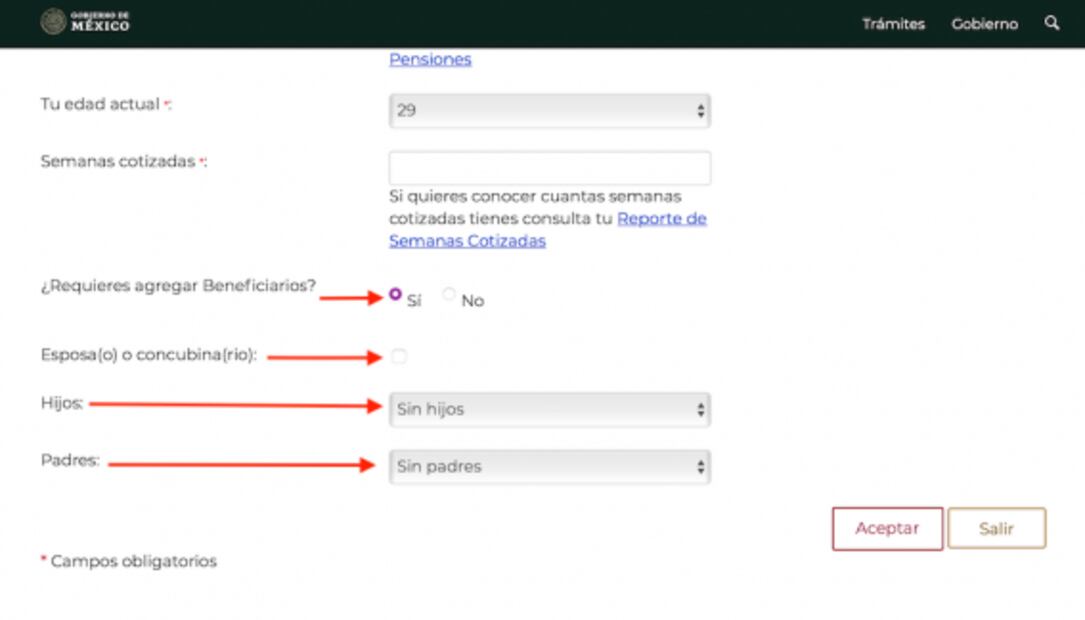Focus the Semanas cotizadas input field
Image resolution: width=1085 pixels, height=620 pixels.
click(549, 168)
